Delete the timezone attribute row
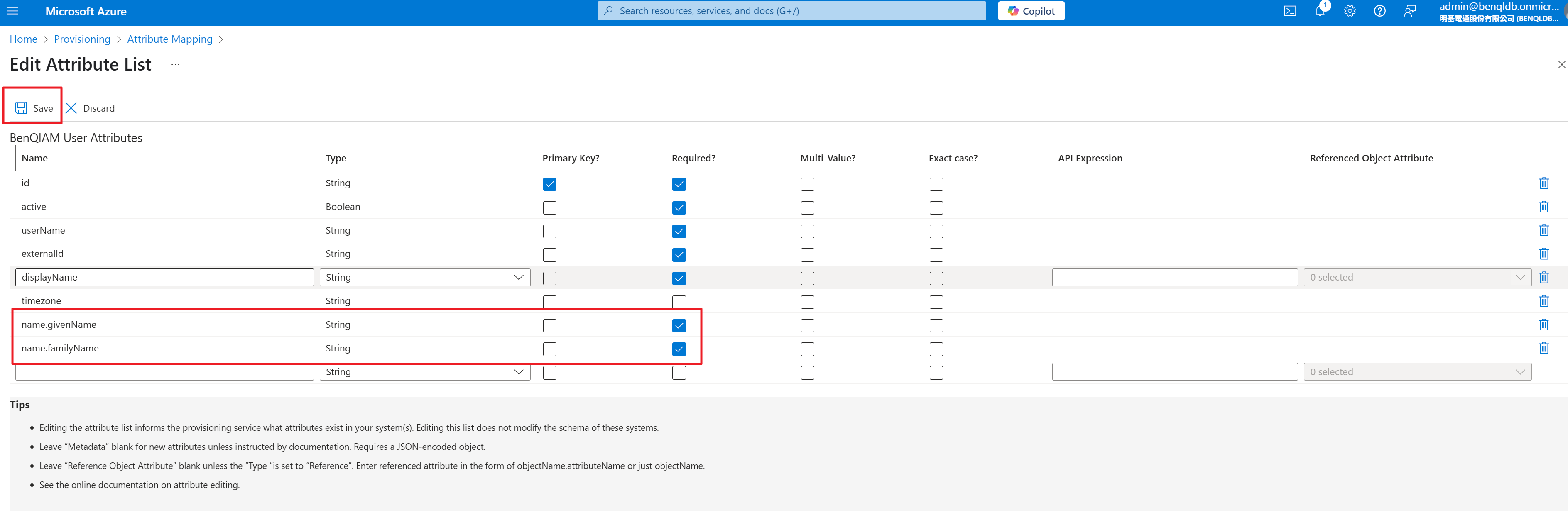The image size is (1568, 515). pyautogui.click(x=1543, y=301)
